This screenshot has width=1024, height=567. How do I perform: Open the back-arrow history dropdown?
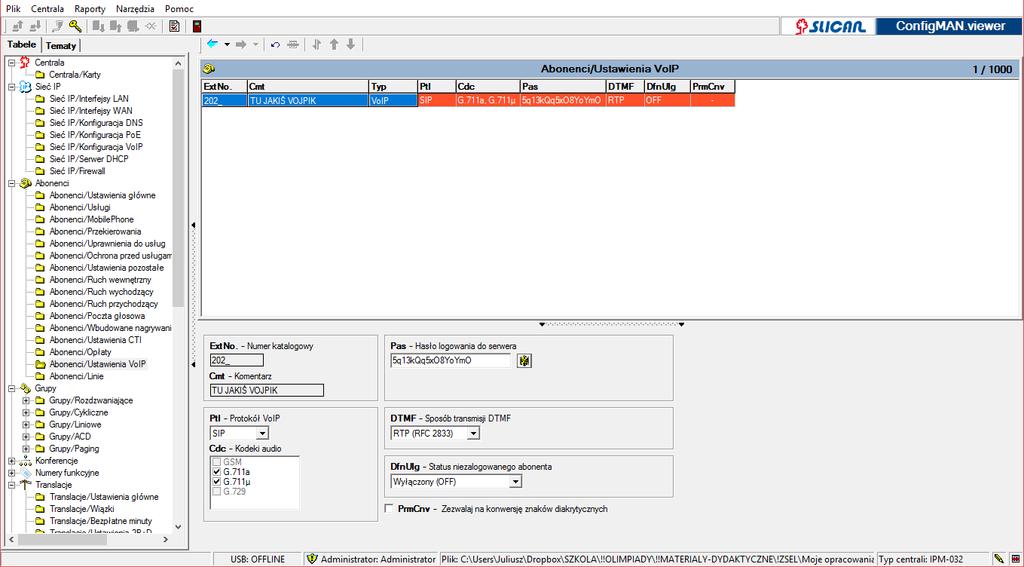point(227,44)
